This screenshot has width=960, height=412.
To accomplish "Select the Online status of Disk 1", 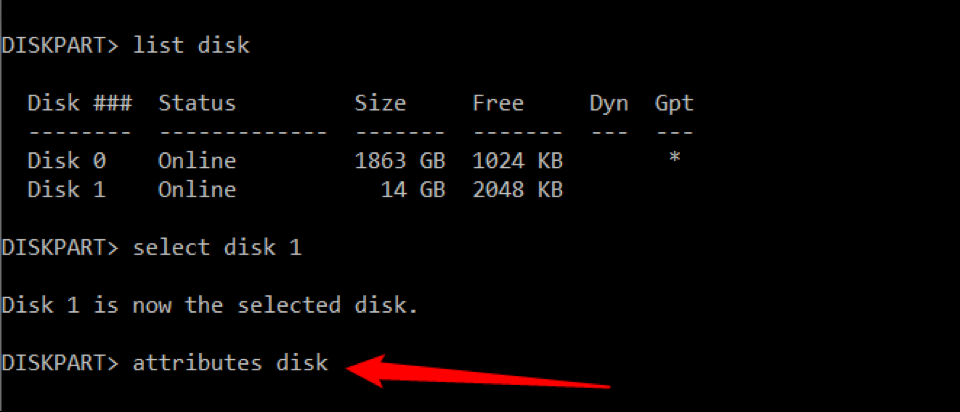I will 197,189.
